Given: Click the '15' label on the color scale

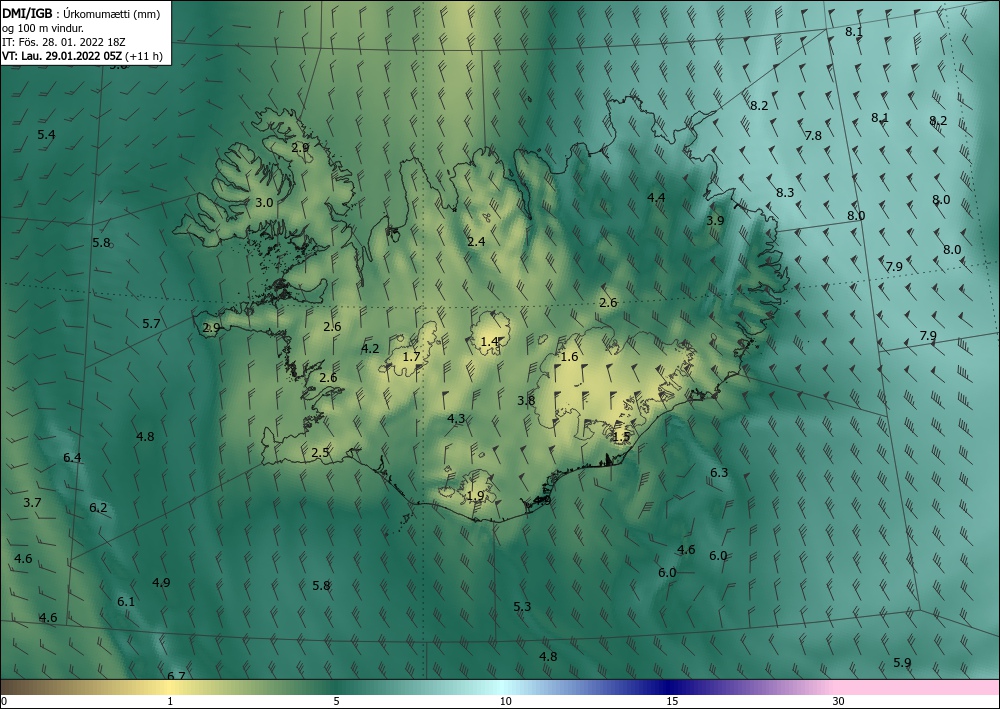Looking at the screenshot, I should [672, 701].
